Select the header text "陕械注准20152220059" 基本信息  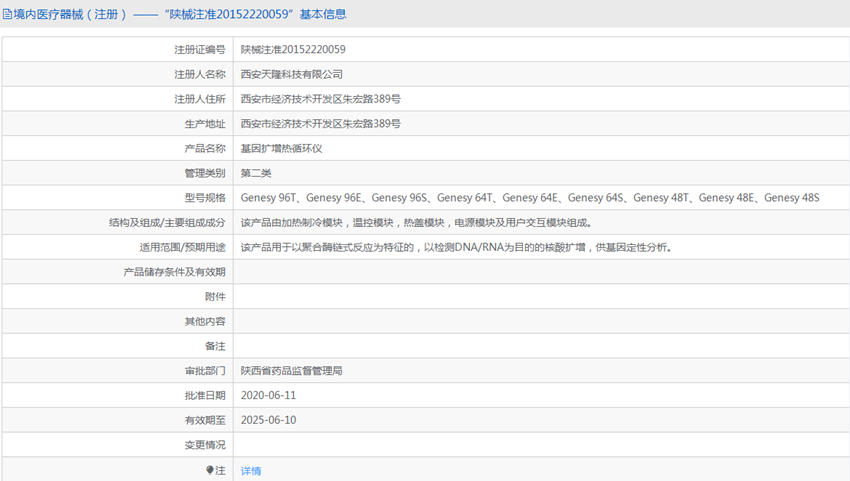click(x=256, y=15)
